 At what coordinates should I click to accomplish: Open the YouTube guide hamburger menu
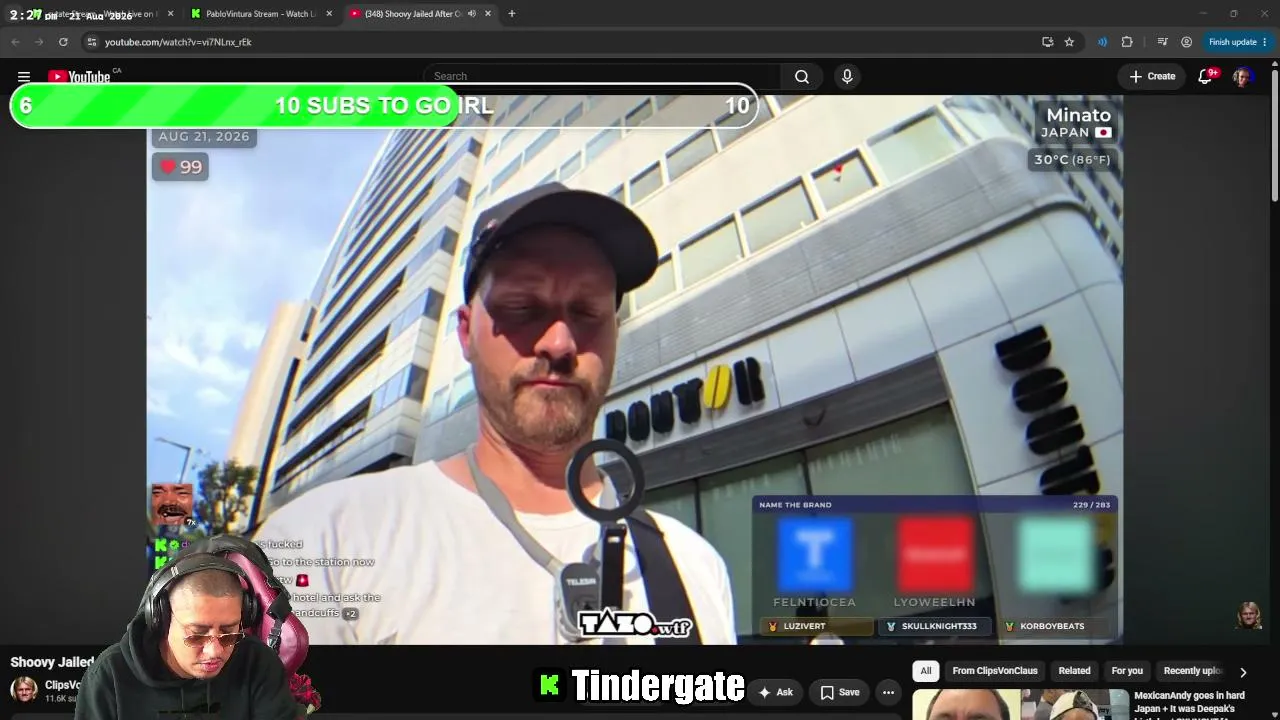[24, 76]
